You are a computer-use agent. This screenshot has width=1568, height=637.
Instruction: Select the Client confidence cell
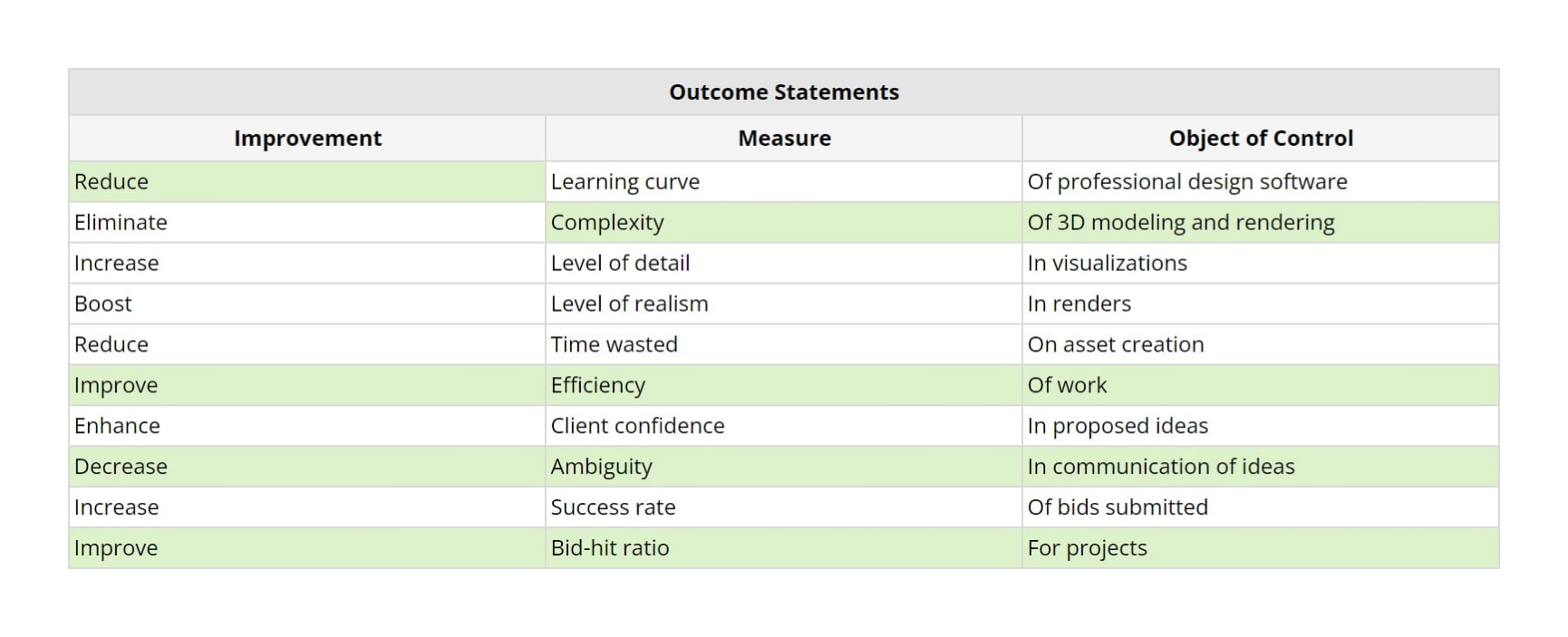(x=637, y=427)
